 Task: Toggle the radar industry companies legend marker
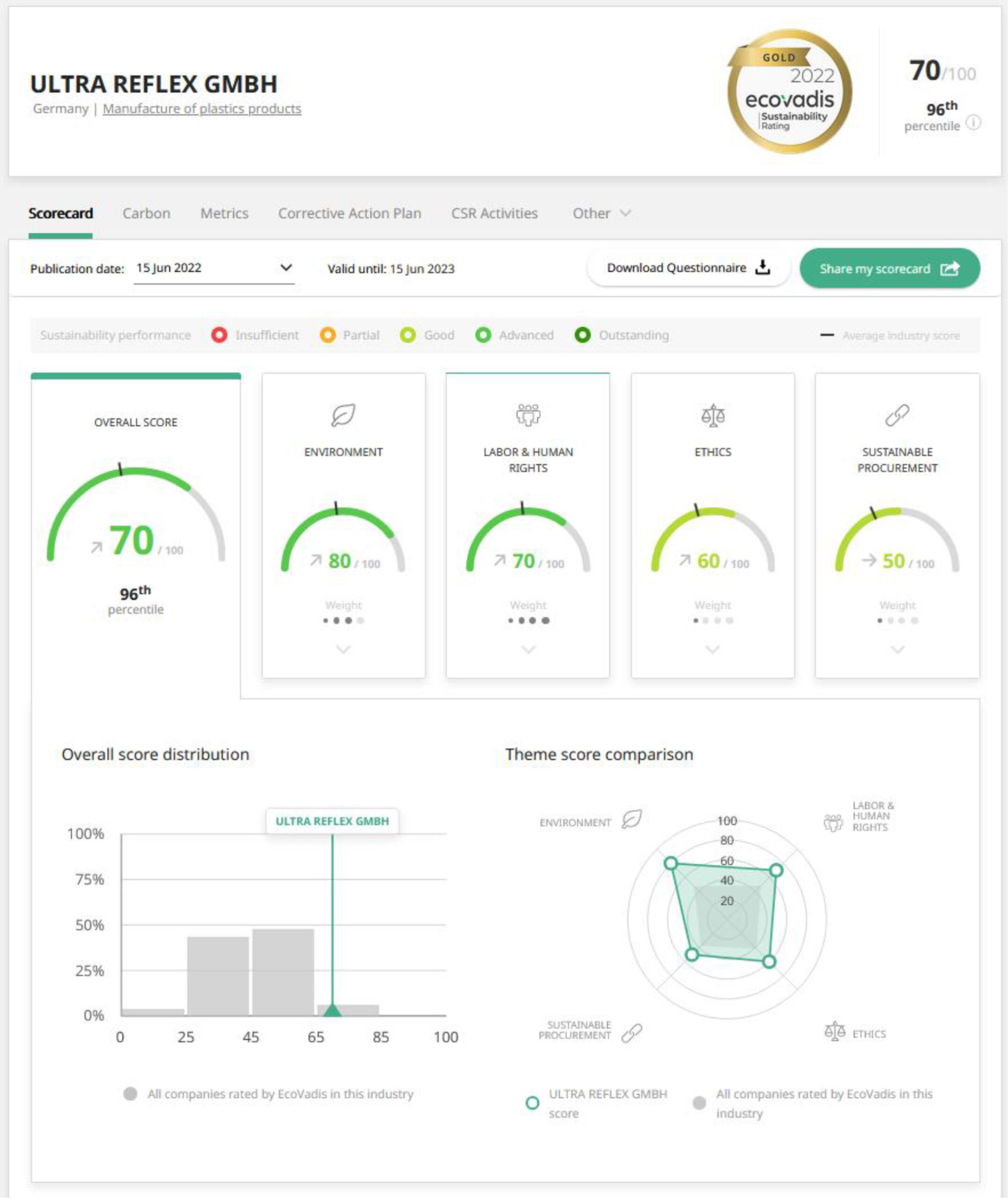[699, 1103]
